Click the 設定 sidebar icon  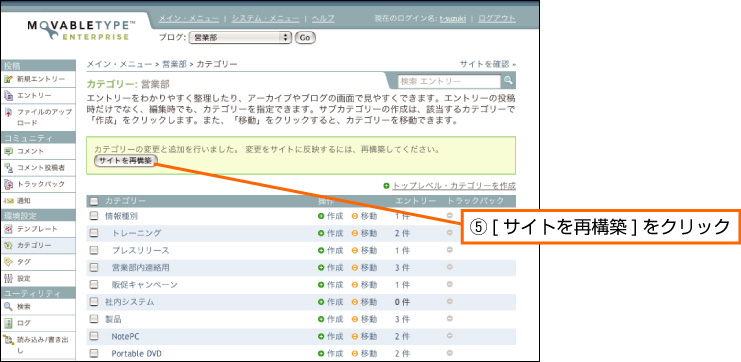pyautogui.click(x=8, y=278)
